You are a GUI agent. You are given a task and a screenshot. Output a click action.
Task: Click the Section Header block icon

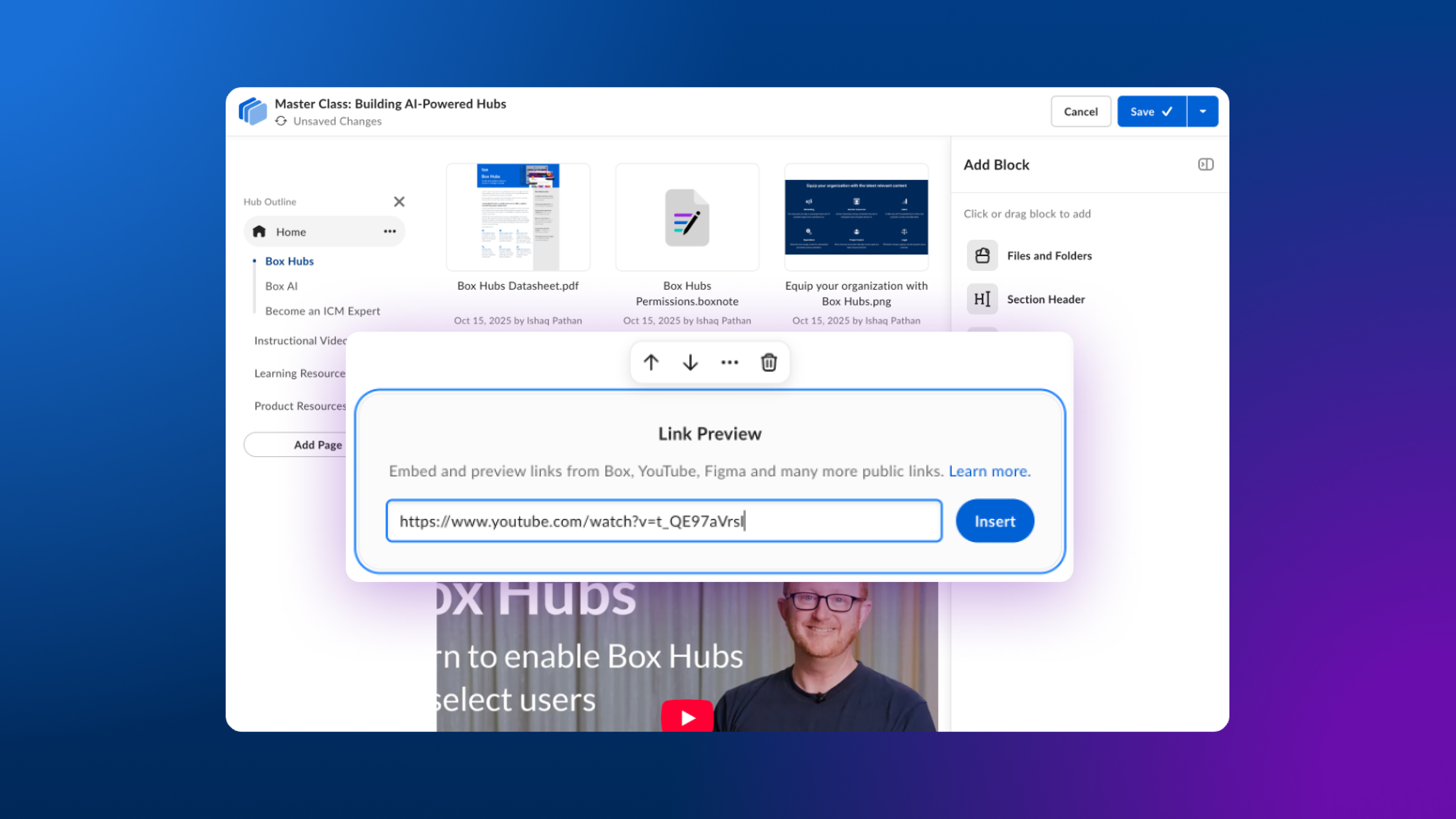click(x=982, y=299)
